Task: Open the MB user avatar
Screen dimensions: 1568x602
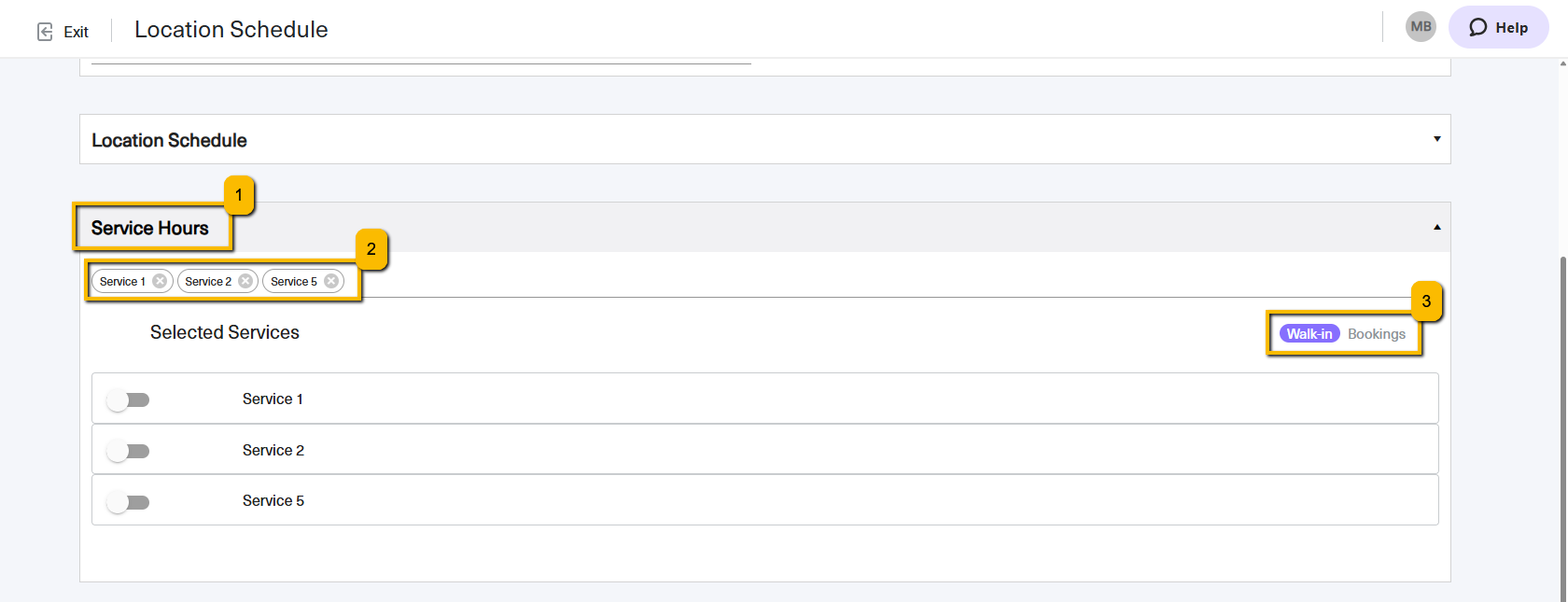Action: click(x=1421, y=27)
